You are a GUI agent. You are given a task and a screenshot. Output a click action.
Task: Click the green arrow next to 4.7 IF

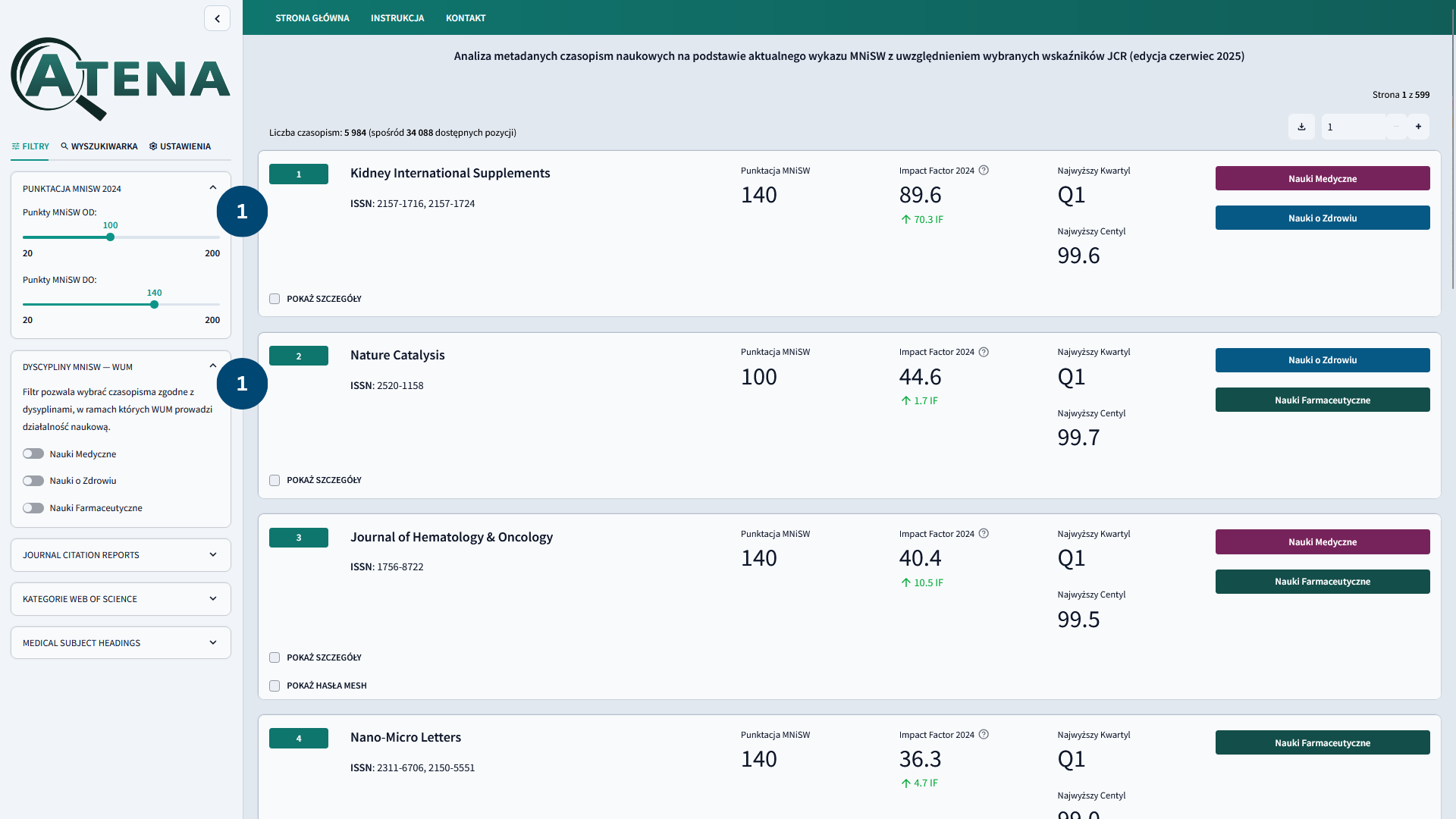click(x=905, y=783)
